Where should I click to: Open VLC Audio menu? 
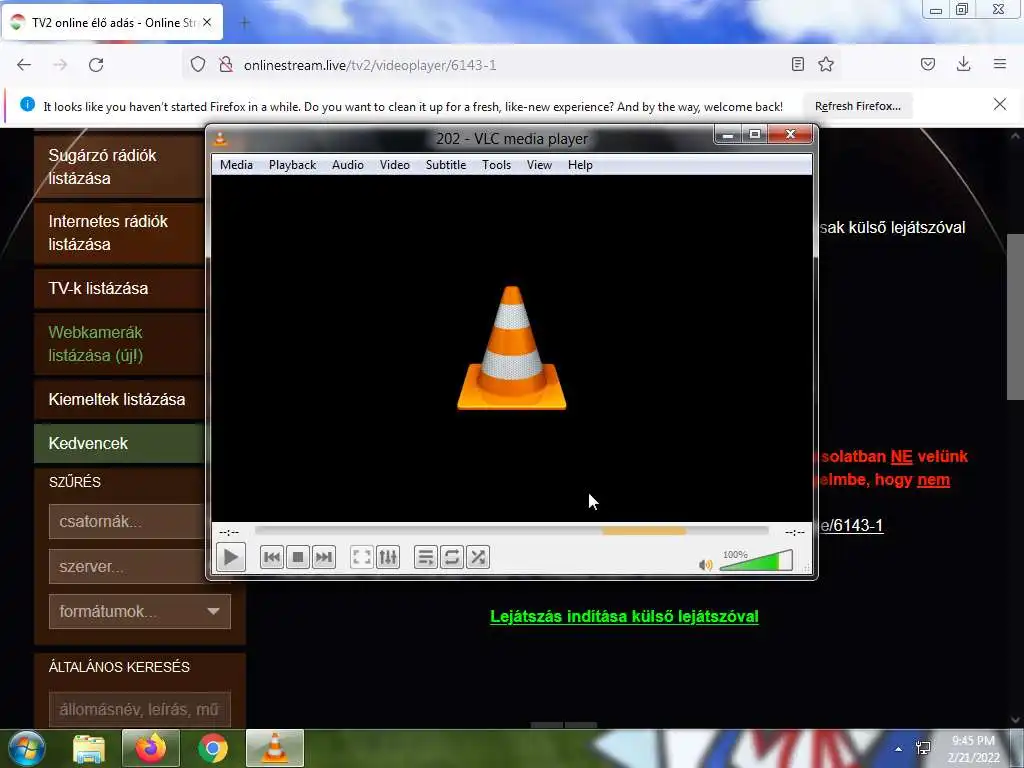347,165
